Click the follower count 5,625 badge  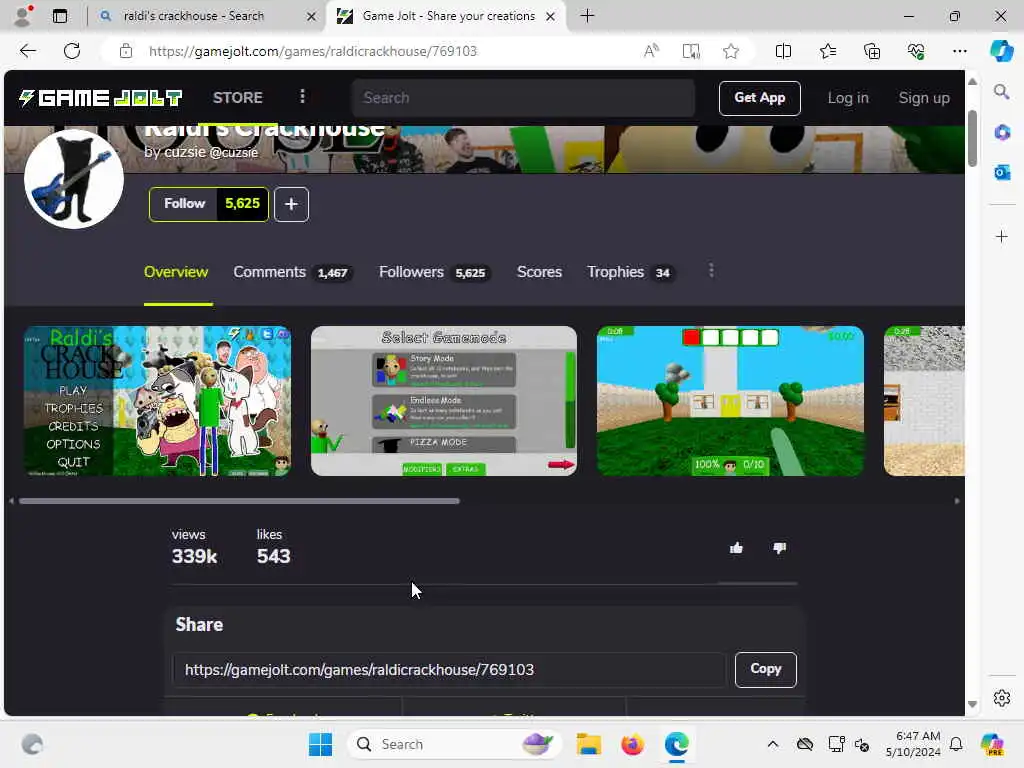[x=242, y=204]
